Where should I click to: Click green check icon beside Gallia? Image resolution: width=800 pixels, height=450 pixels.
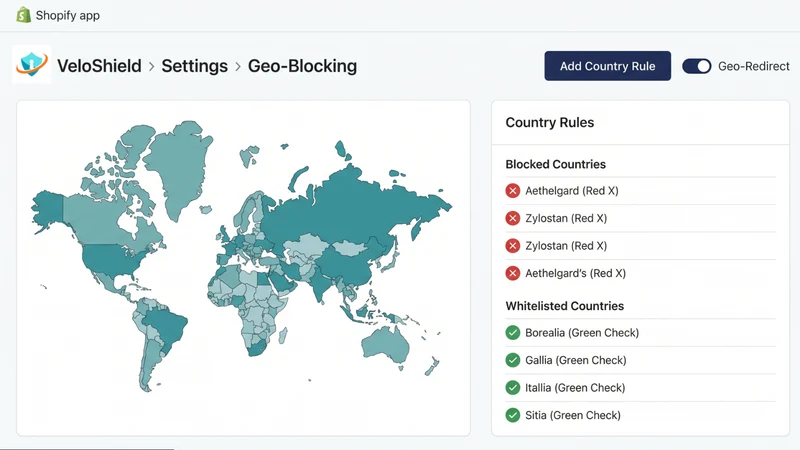pyautogui.click(x=512, y=360)
